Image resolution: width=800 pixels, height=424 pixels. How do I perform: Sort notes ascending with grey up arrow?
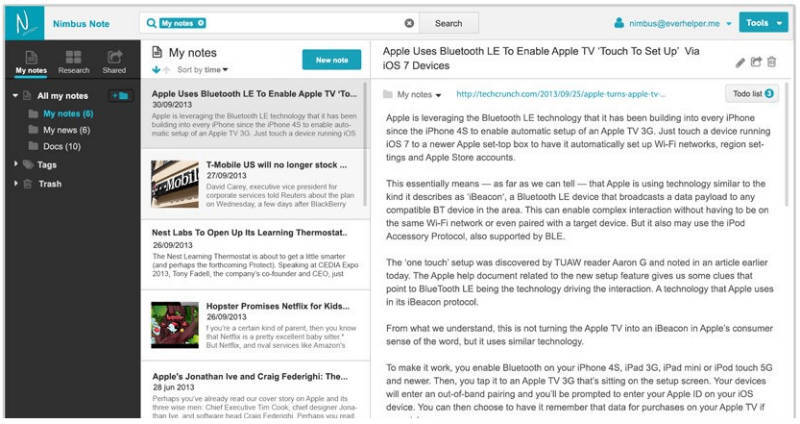click(166, 69)
